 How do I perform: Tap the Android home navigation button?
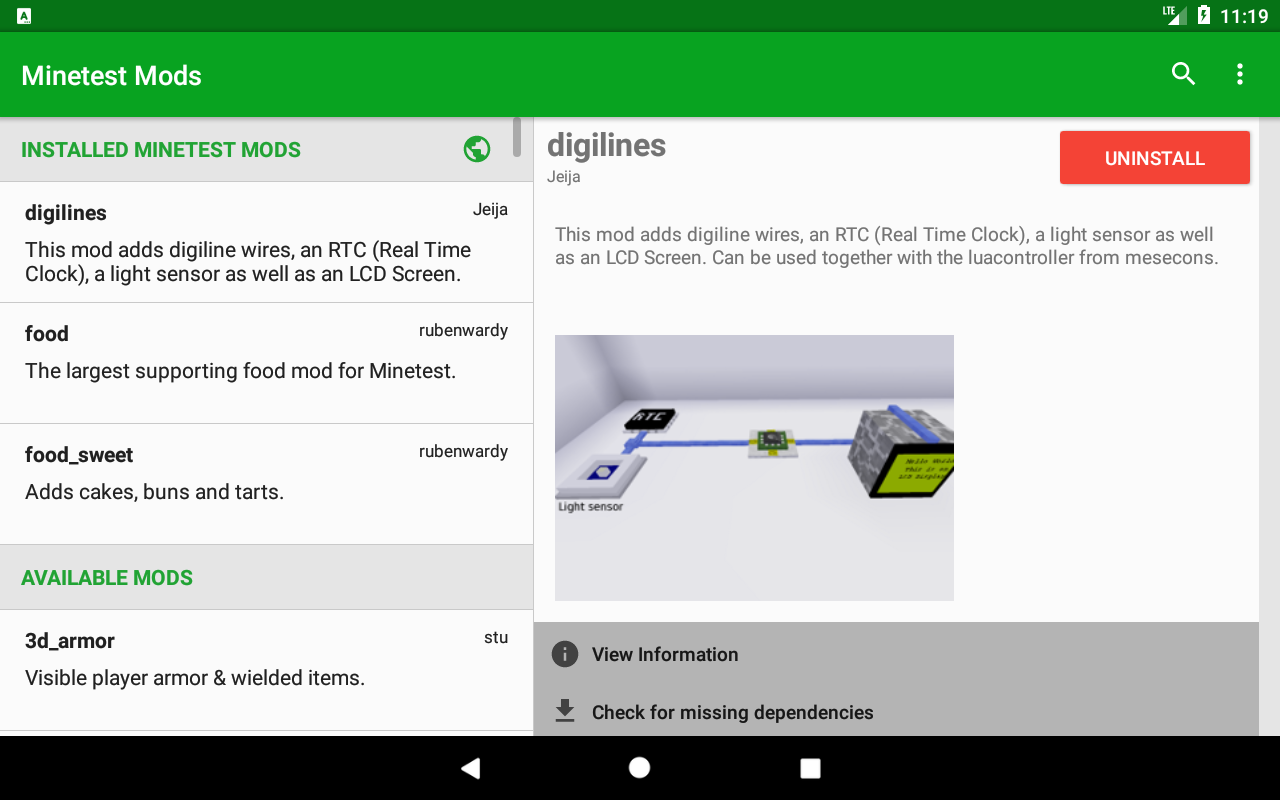640,768
